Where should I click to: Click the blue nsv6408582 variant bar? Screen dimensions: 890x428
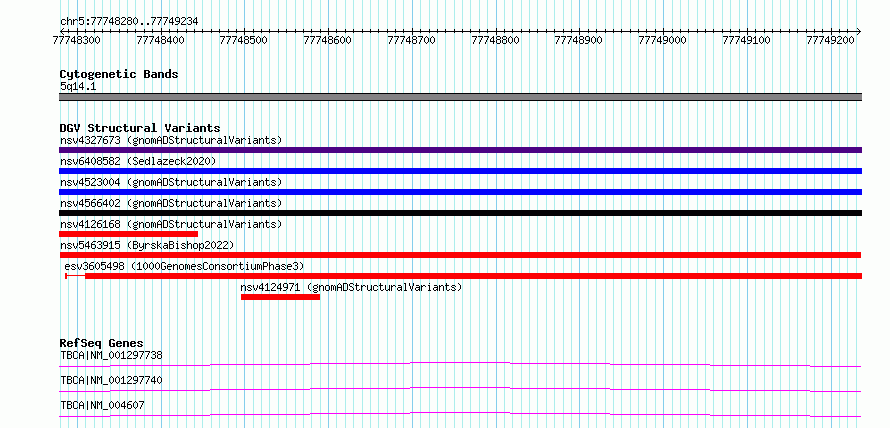point(460,171)
